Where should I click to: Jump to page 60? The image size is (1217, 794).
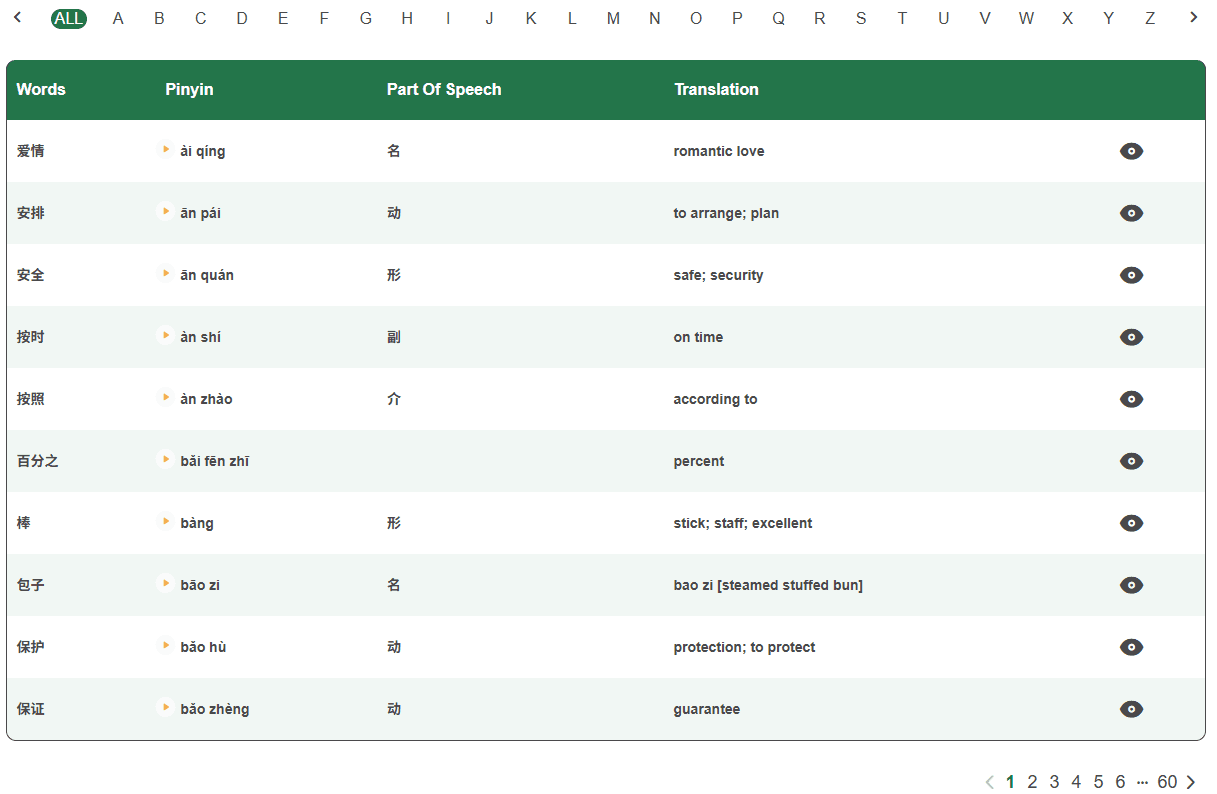(x=1167, y=782)
